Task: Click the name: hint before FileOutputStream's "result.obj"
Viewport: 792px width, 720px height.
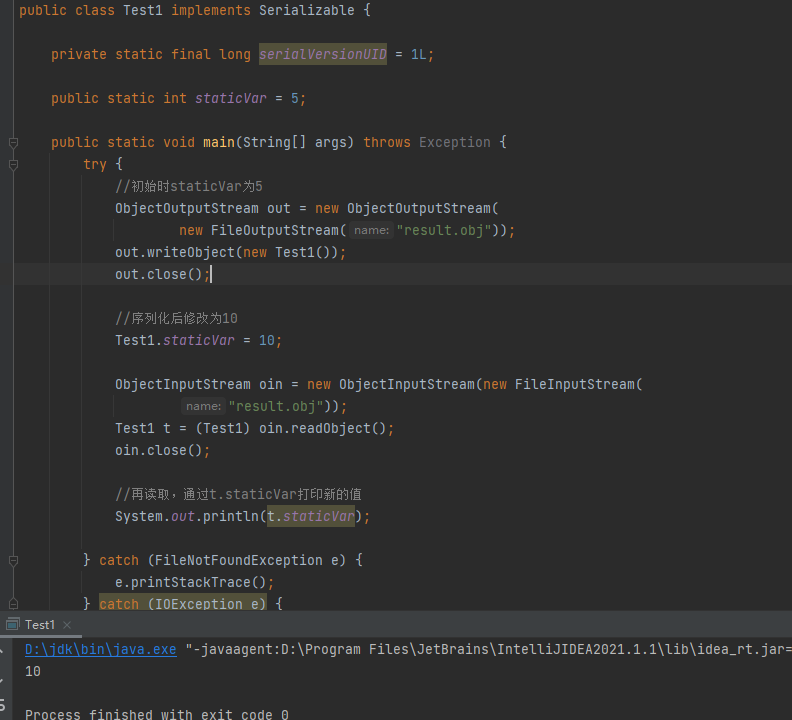Action: (371, 230)
